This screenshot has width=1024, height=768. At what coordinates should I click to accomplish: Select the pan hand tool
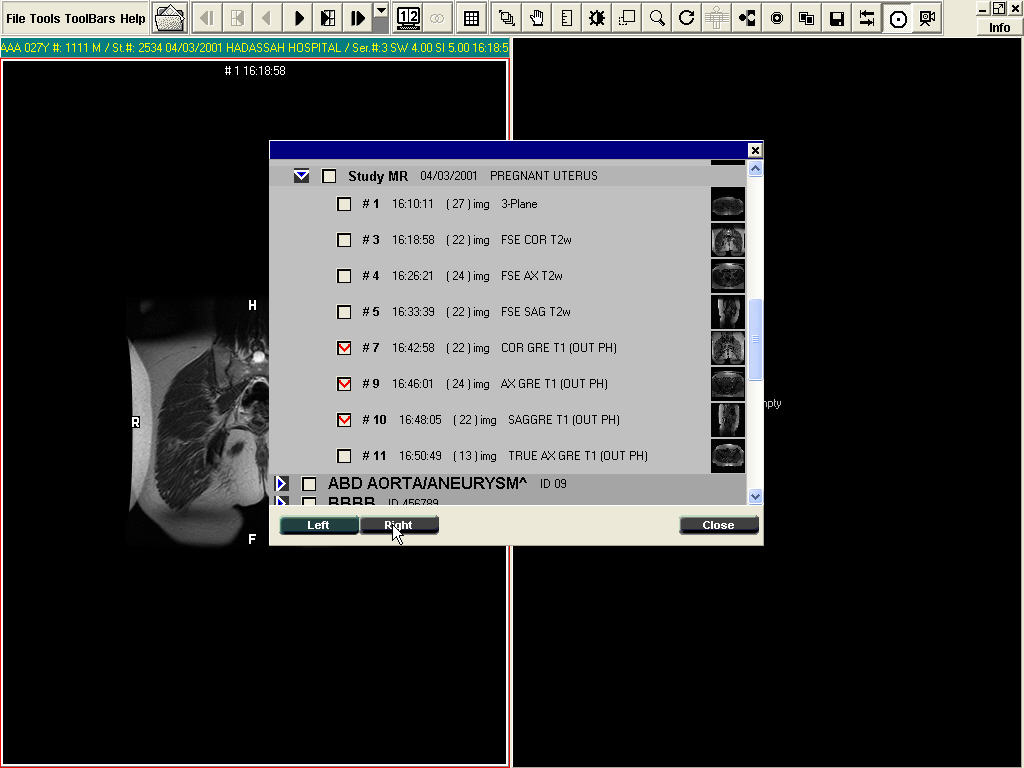[x=537, y=18]
